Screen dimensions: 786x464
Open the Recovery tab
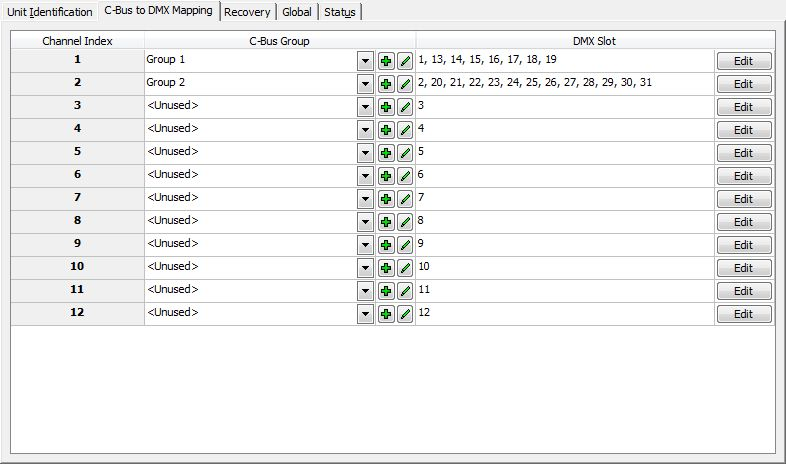point(247,12)
